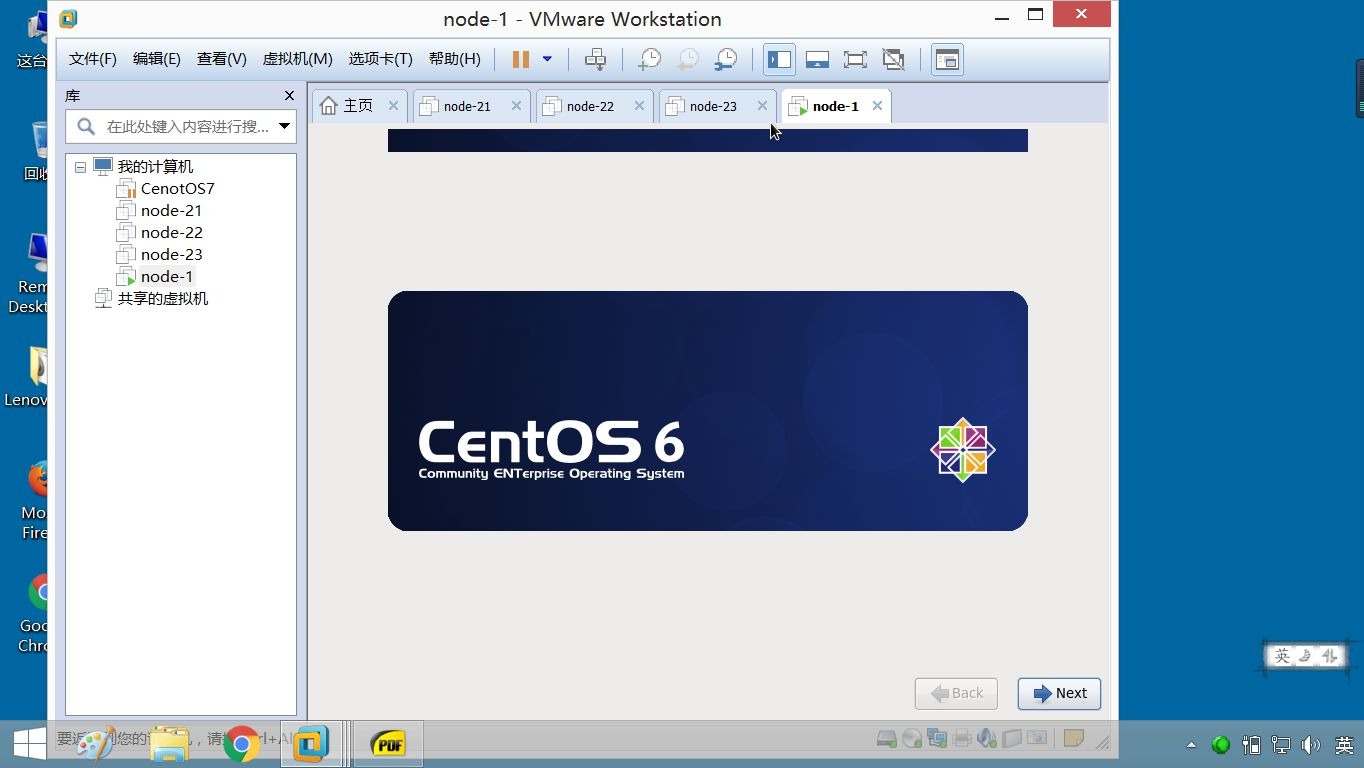
Task: Click the Next button in CentOS installer
Action: click(x=1059, y=693)
